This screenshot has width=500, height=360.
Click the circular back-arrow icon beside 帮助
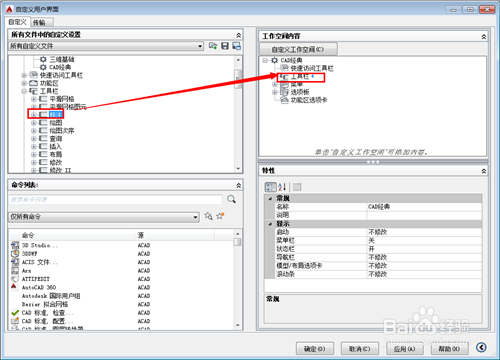(x=481, y=348)
